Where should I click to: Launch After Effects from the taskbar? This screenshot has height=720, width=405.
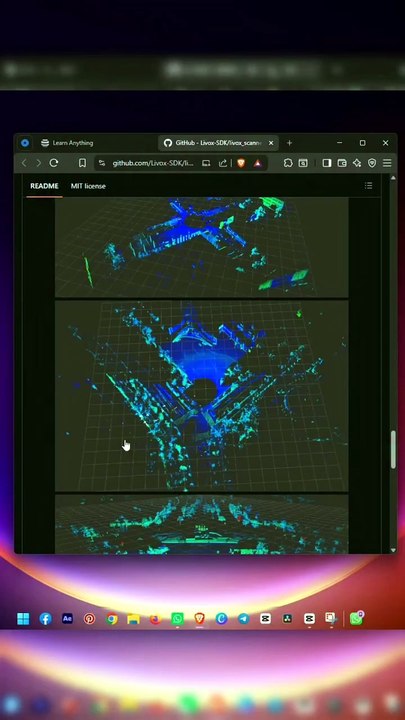[x=68, y=619]
